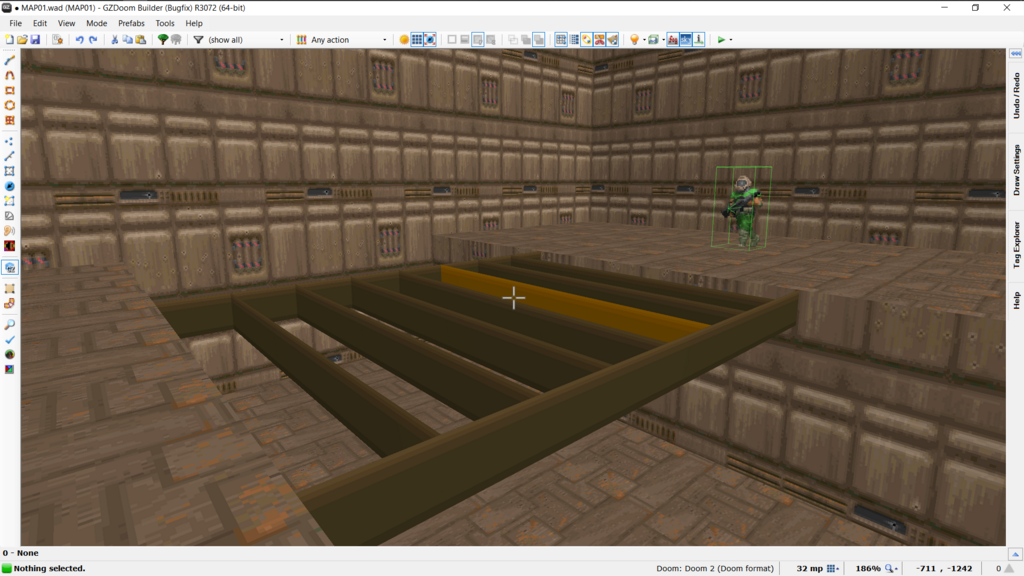Open the Edit menu
Viewport: 1024px width, 576px height.
click(40, 23)
